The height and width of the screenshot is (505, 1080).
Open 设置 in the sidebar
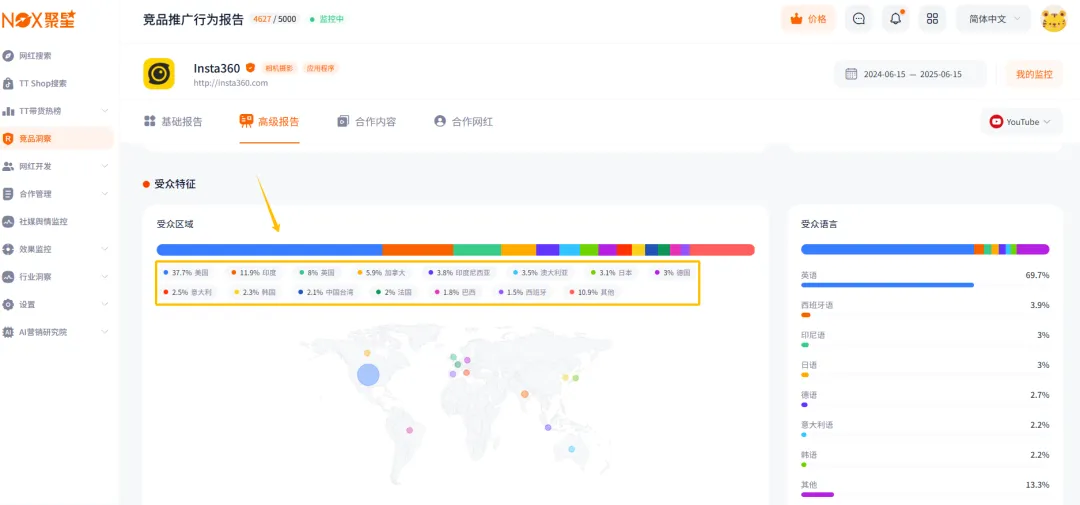coord(27,304)
